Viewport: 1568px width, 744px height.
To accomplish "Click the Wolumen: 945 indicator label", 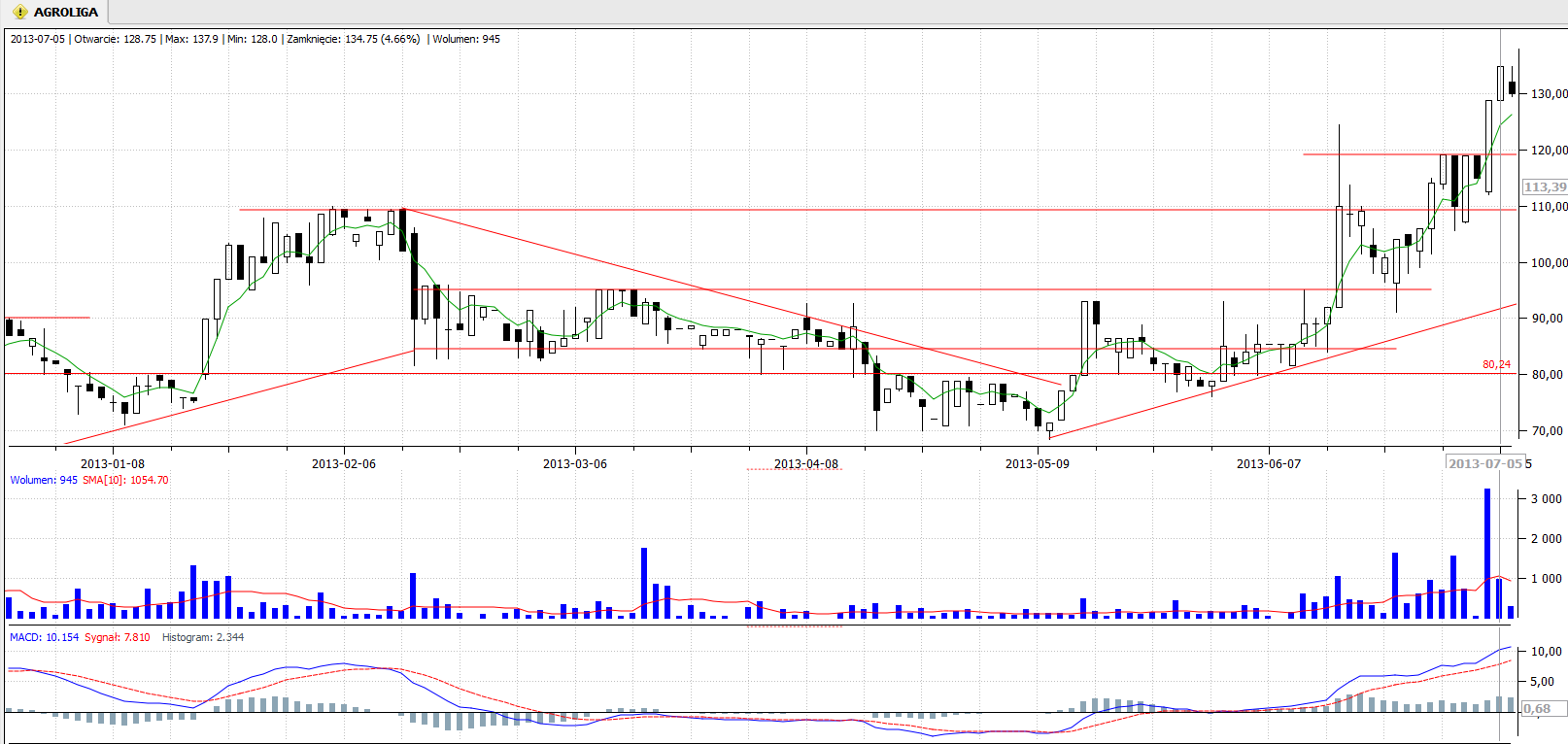I will pyautogui.click(x=44, y=480).
